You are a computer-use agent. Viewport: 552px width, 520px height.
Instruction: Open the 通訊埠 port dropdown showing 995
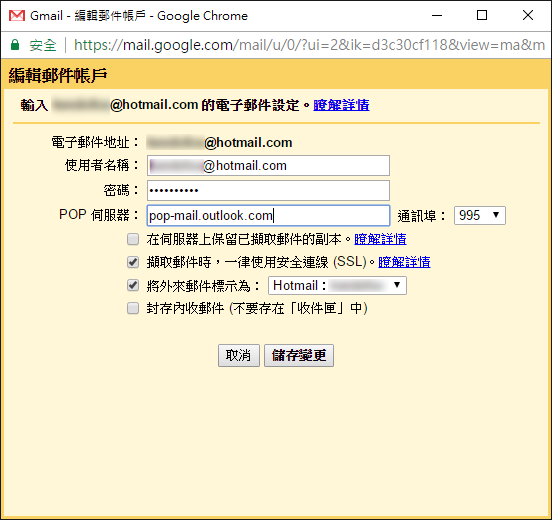click(x=480, y=215)
